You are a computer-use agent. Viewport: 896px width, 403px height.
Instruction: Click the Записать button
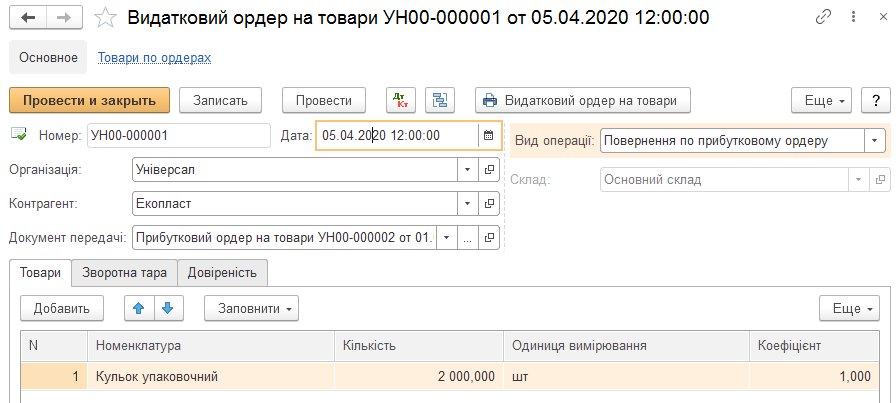(x=220, y=101)
